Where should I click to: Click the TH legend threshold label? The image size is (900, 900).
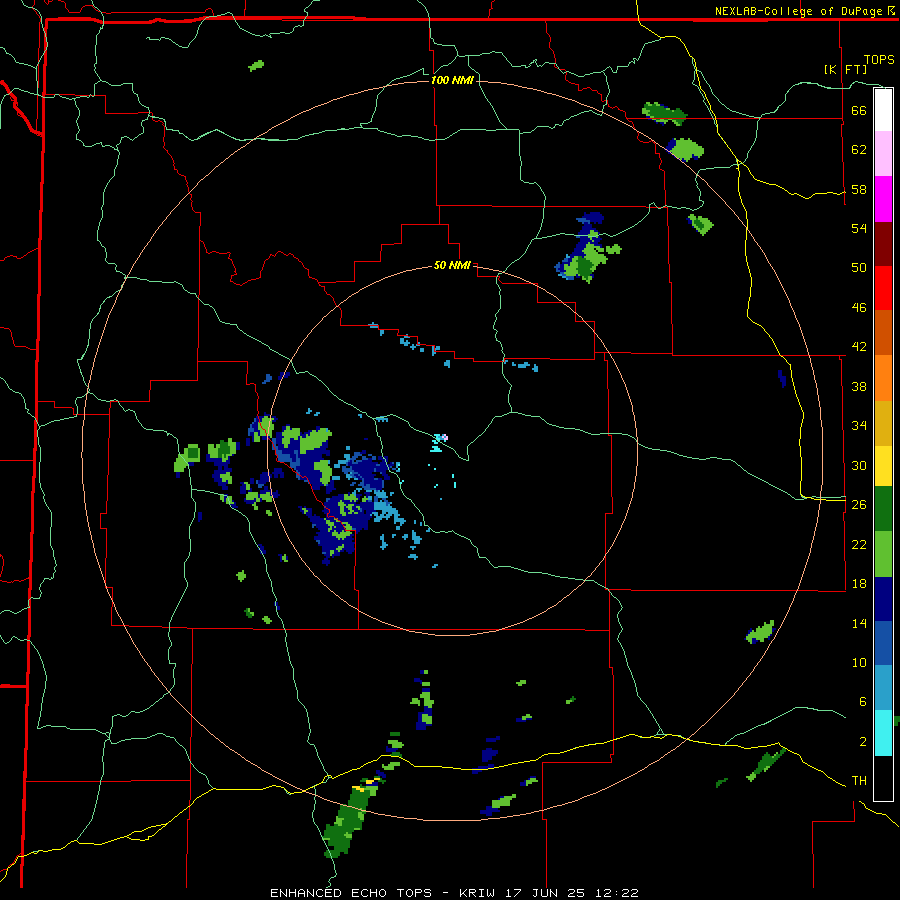(x=859, y=781)
